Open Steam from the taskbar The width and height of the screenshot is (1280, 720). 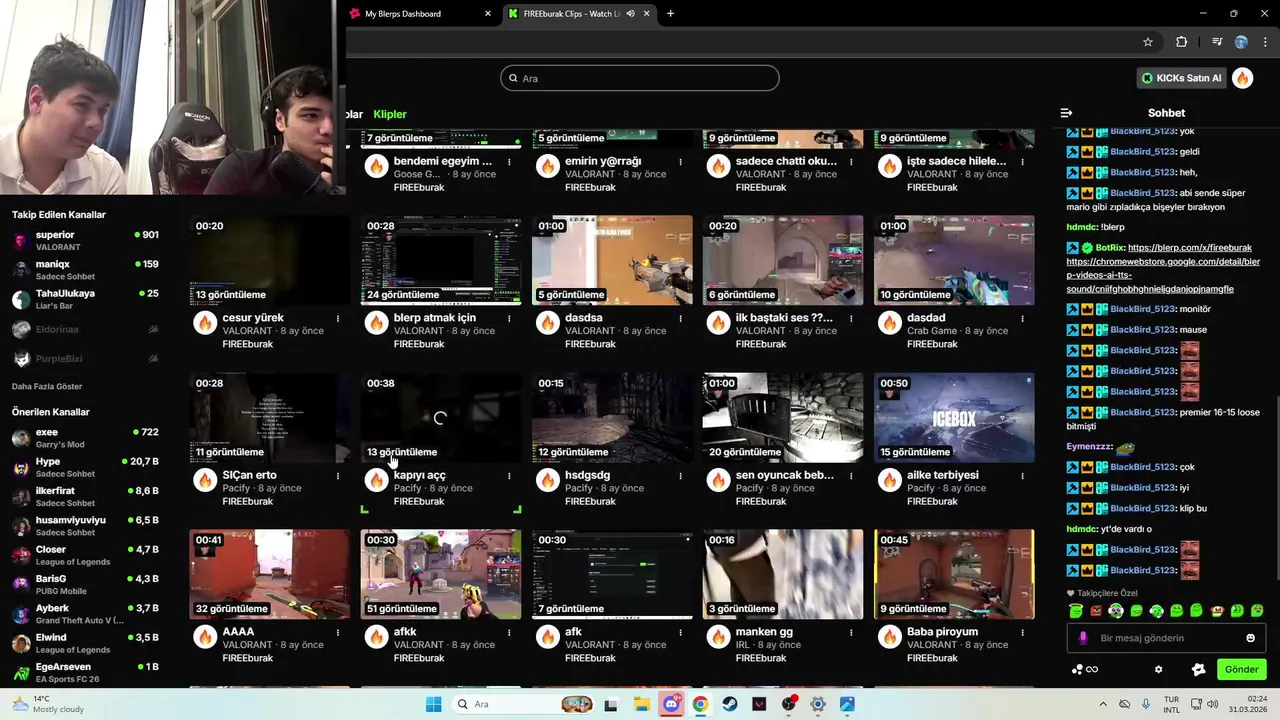coord(730,704)
